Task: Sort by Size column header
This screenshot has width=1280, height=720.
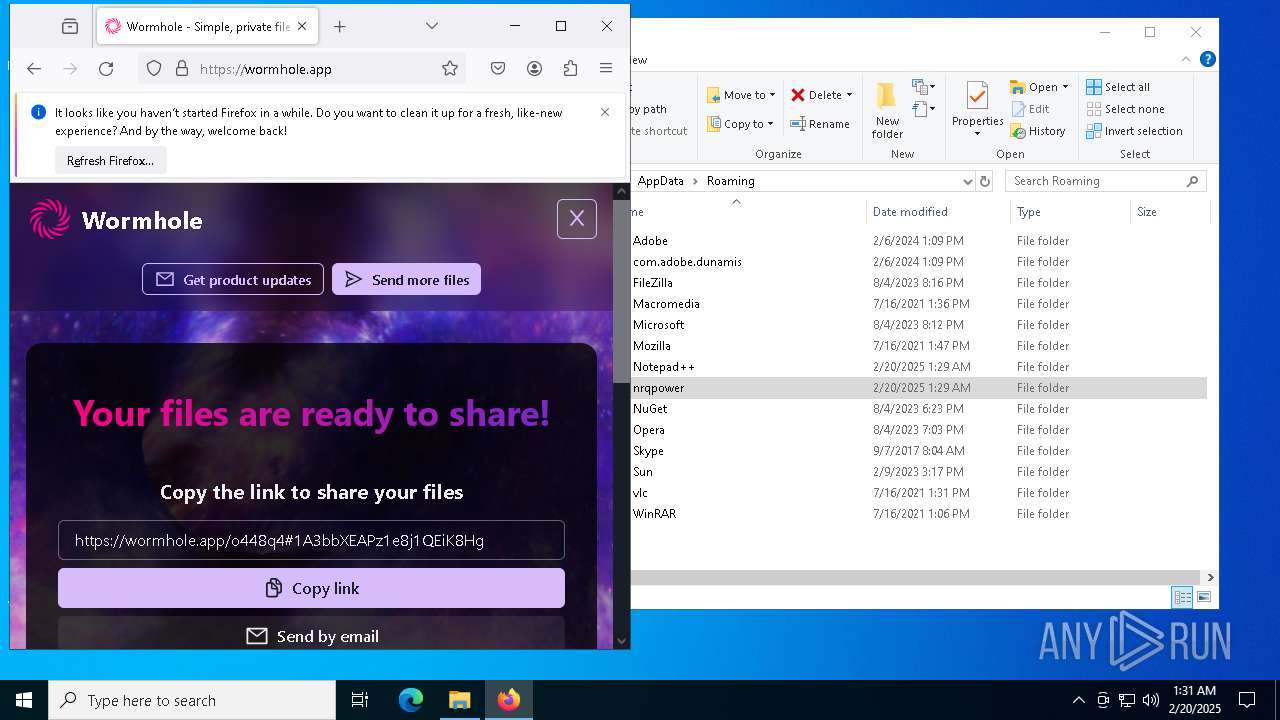Action: [1170, 212]
